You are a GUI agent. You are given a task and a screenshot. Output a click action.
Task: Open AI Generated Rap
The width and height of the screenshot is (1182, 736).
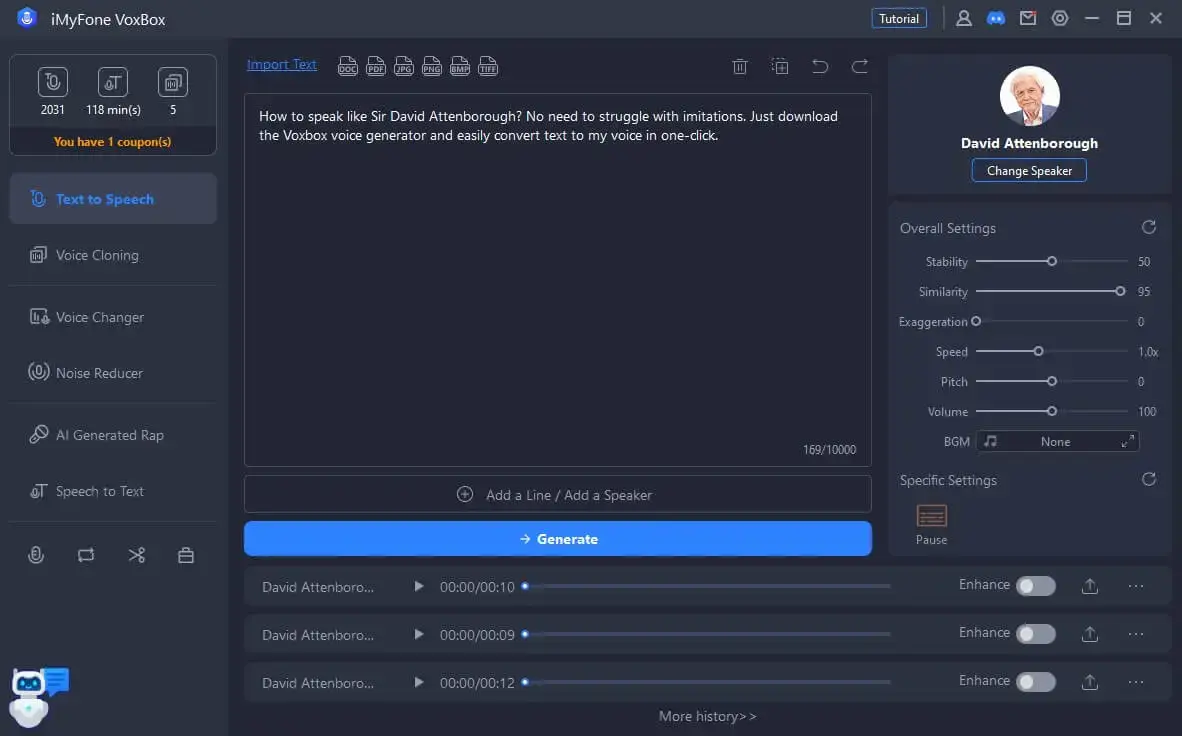113,434
